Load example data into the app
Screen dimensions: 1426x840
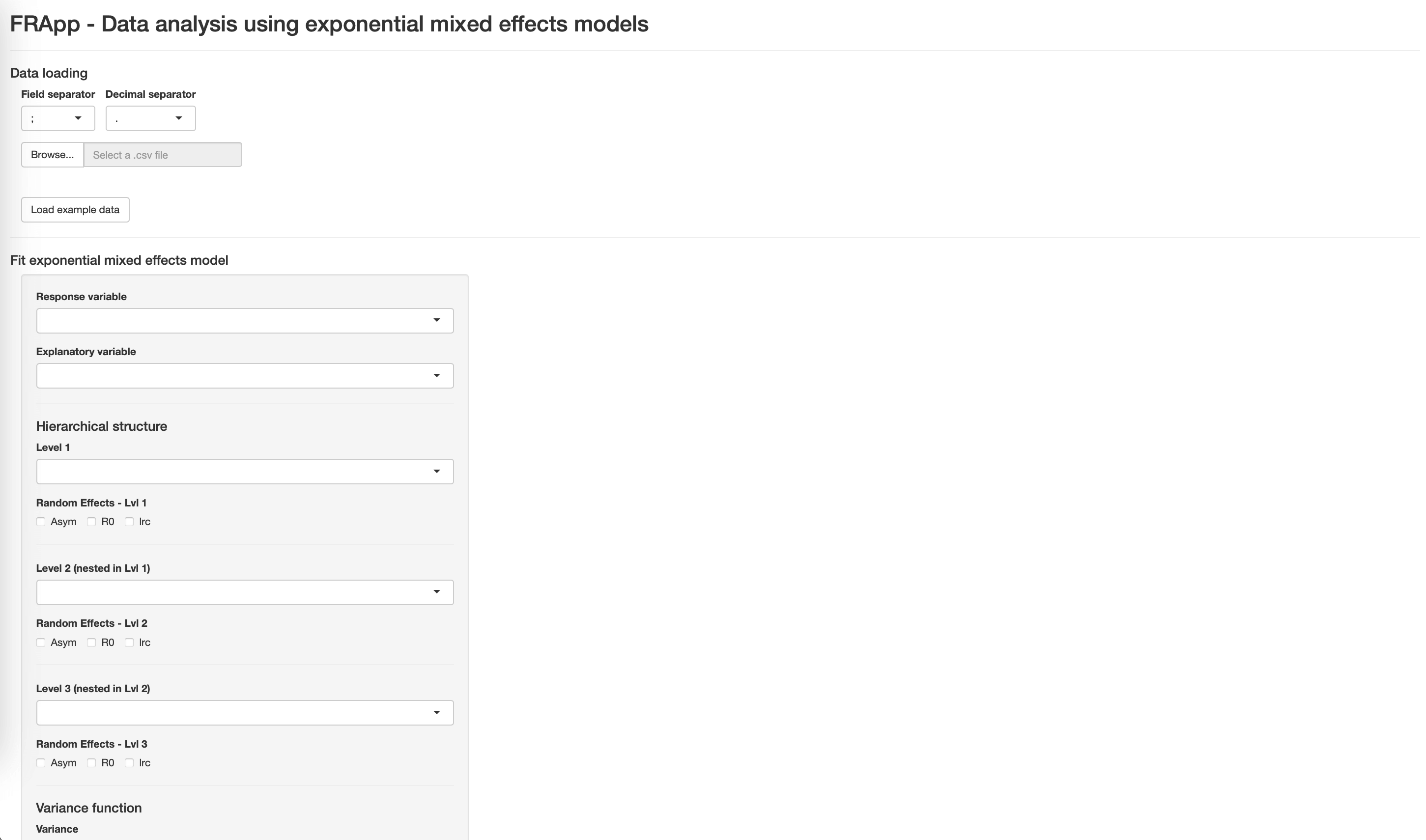pyautogui.click(x=75, y=209)
